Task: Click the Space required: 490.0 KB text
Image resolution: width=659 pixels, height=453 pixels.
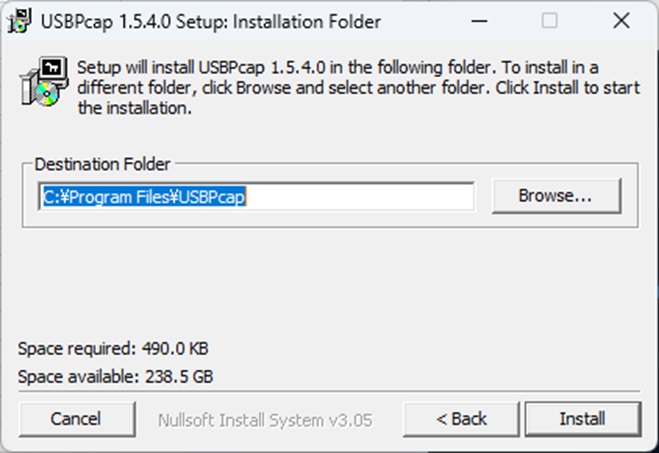Action: (113, 349)
